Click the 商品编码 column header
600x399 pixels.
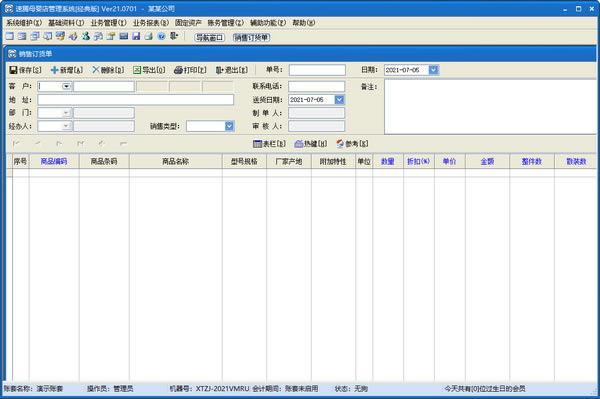tap(54, 161)
